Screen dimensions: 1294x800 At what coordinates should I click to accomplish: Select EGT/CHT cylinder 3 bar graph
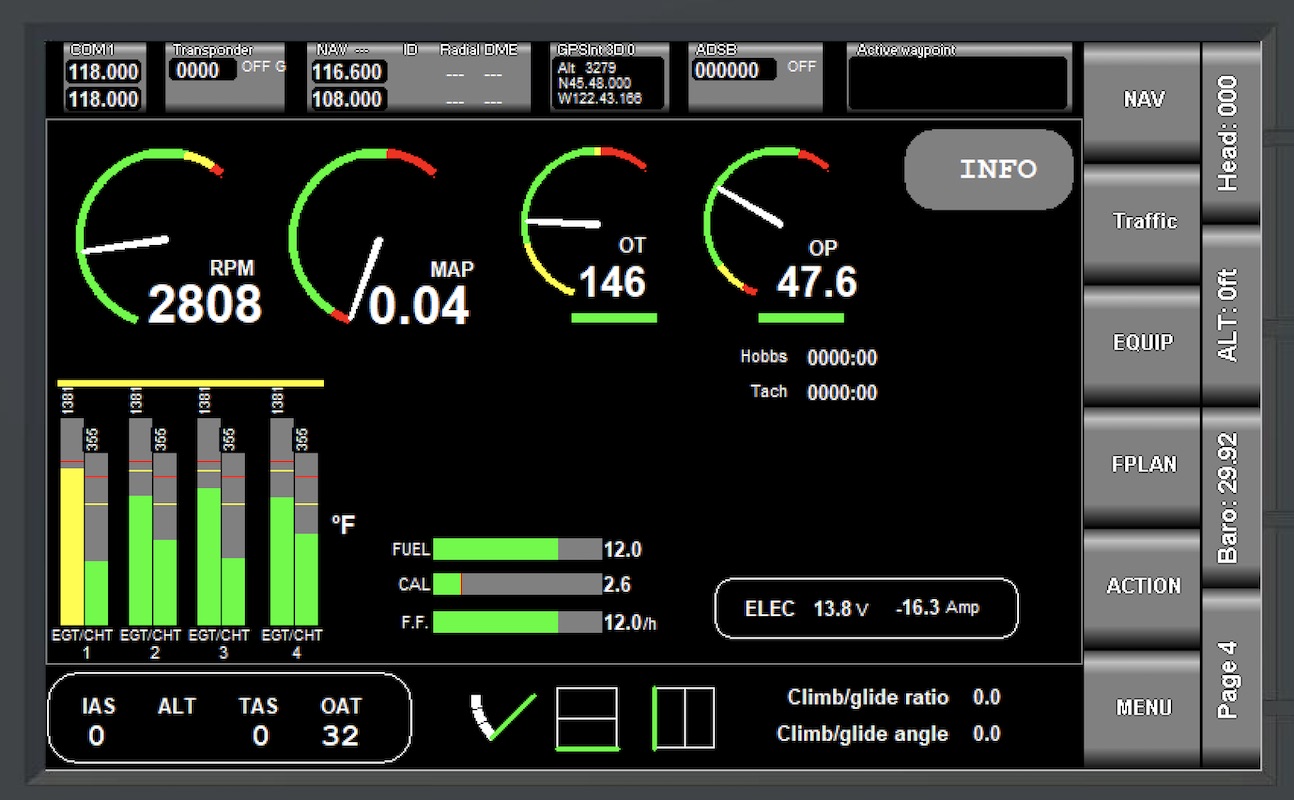point(221,522)
